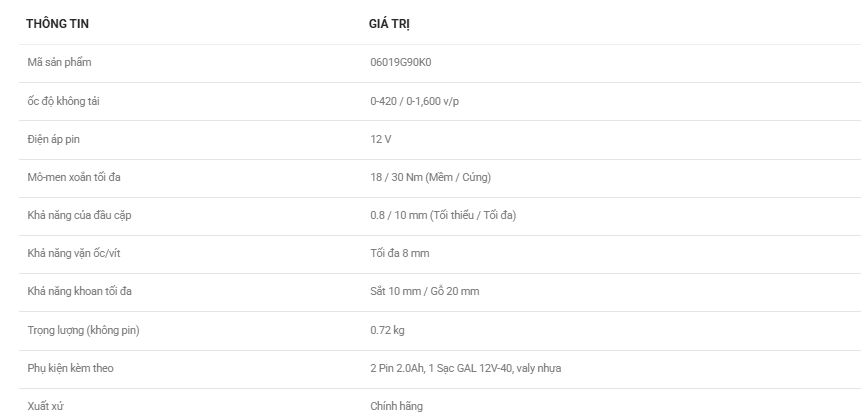
Task: Click the ốc độ không tải row label
Action: (x=63, y=101)
